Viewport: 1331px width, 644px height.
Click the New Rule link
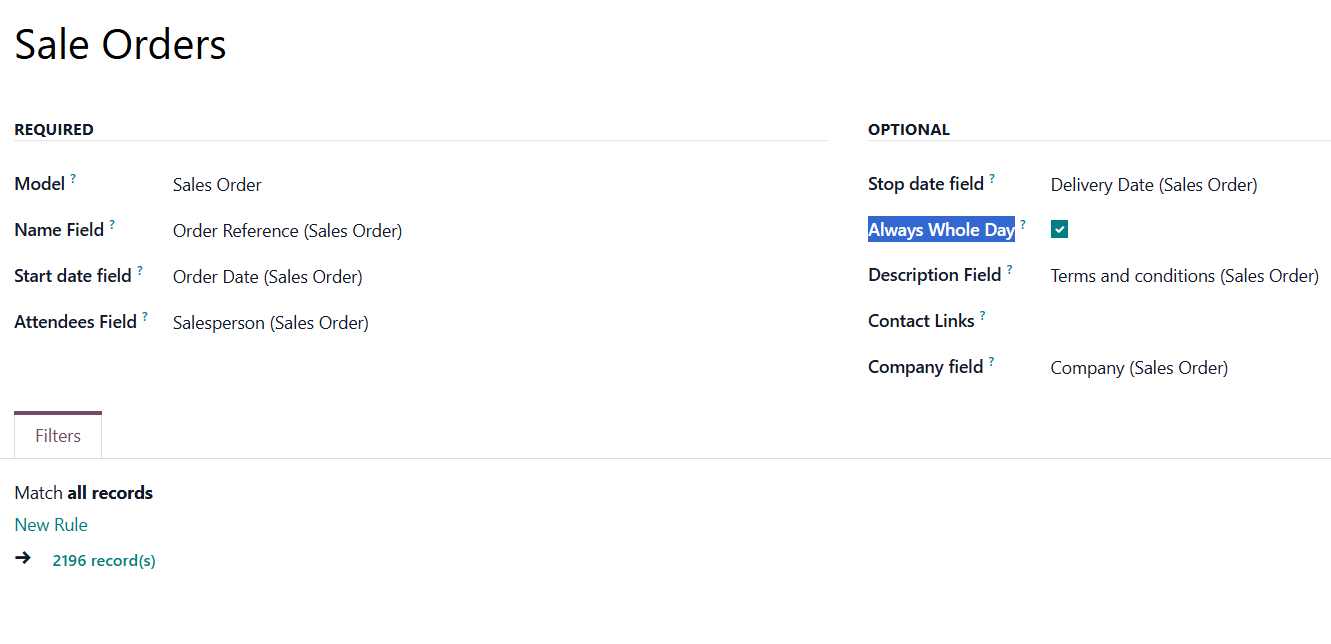(x=51, y=525)
